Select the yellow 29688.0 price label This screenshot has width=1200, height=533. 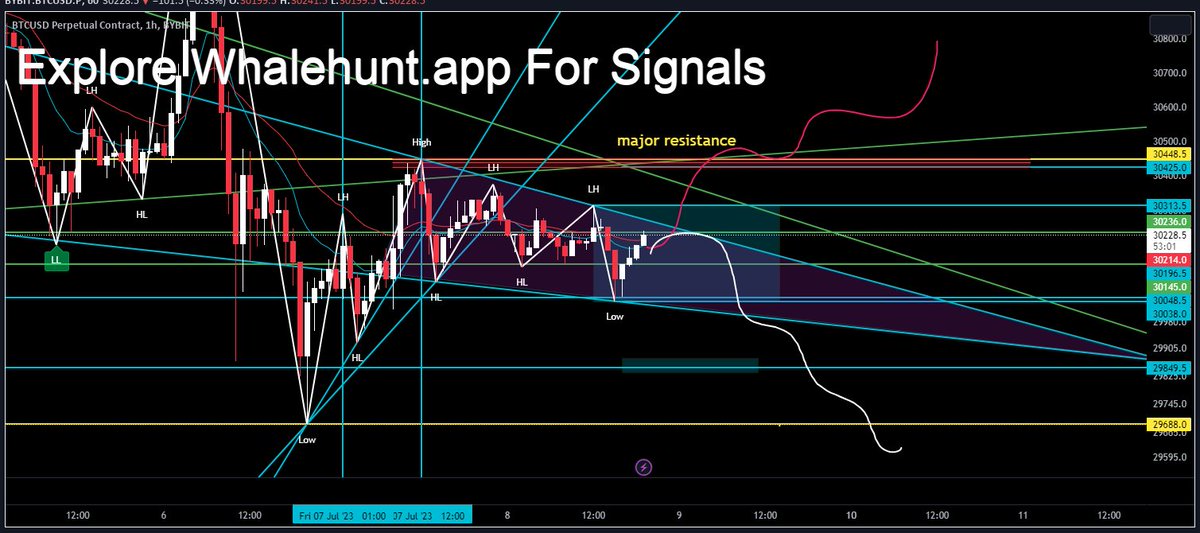click(x=1169, y=424)
